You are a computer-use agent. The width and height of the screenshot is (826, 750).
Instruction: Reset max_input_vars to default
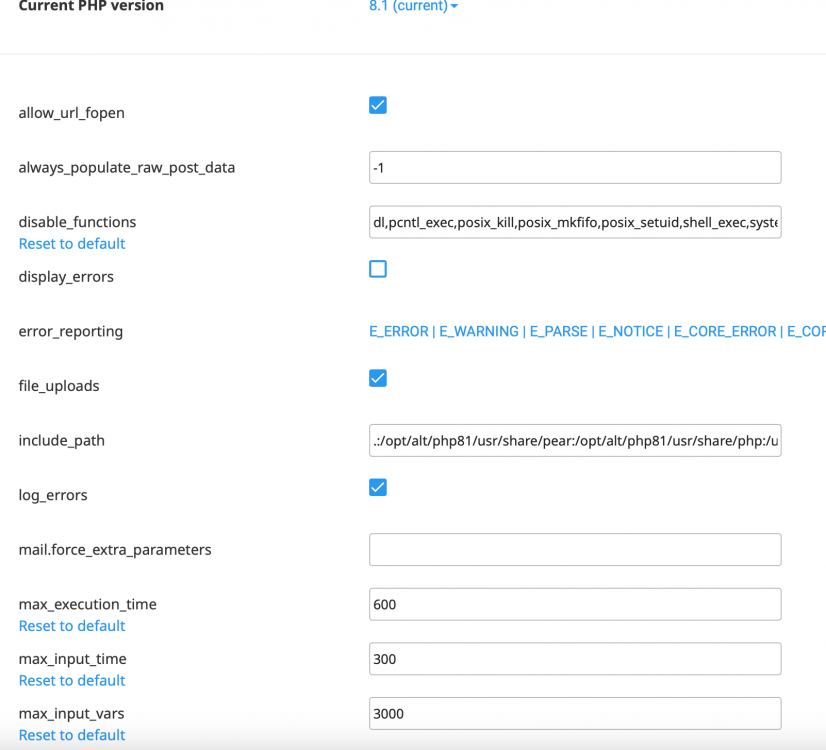click(x=71, y=734)
